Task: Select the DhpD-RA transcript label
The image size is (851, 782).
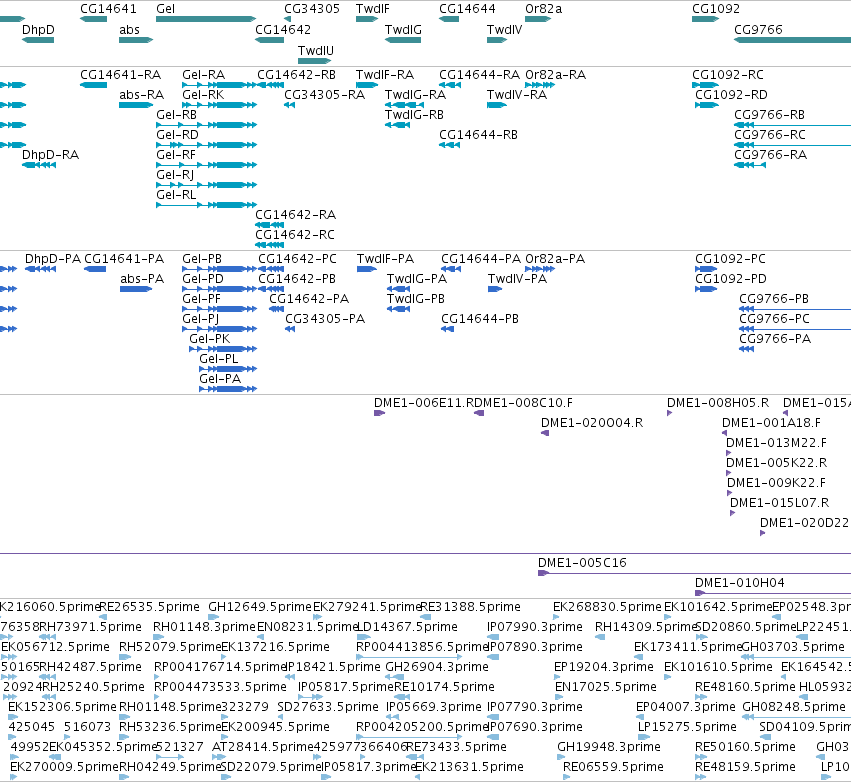Action: [x=50, y=155]
